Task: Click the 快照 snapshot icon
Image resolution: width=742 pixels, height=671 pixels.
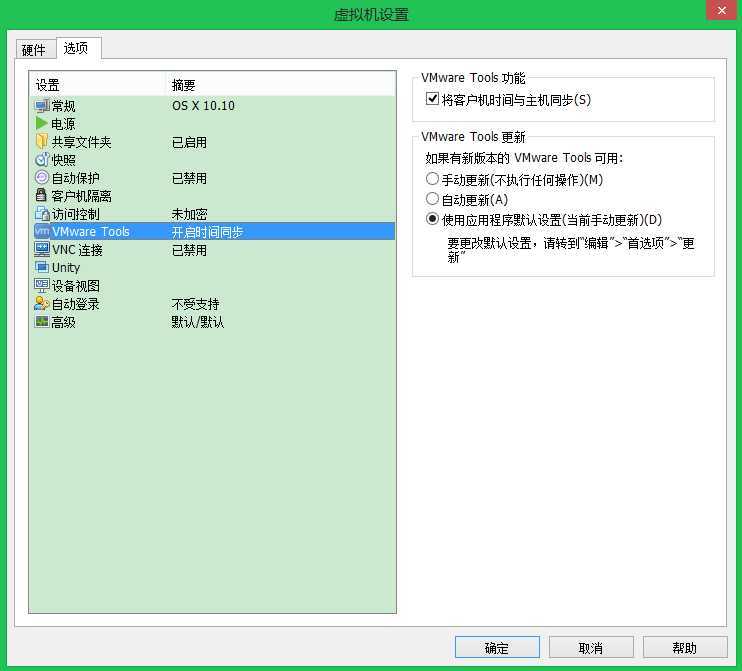Action: [42, 159]
